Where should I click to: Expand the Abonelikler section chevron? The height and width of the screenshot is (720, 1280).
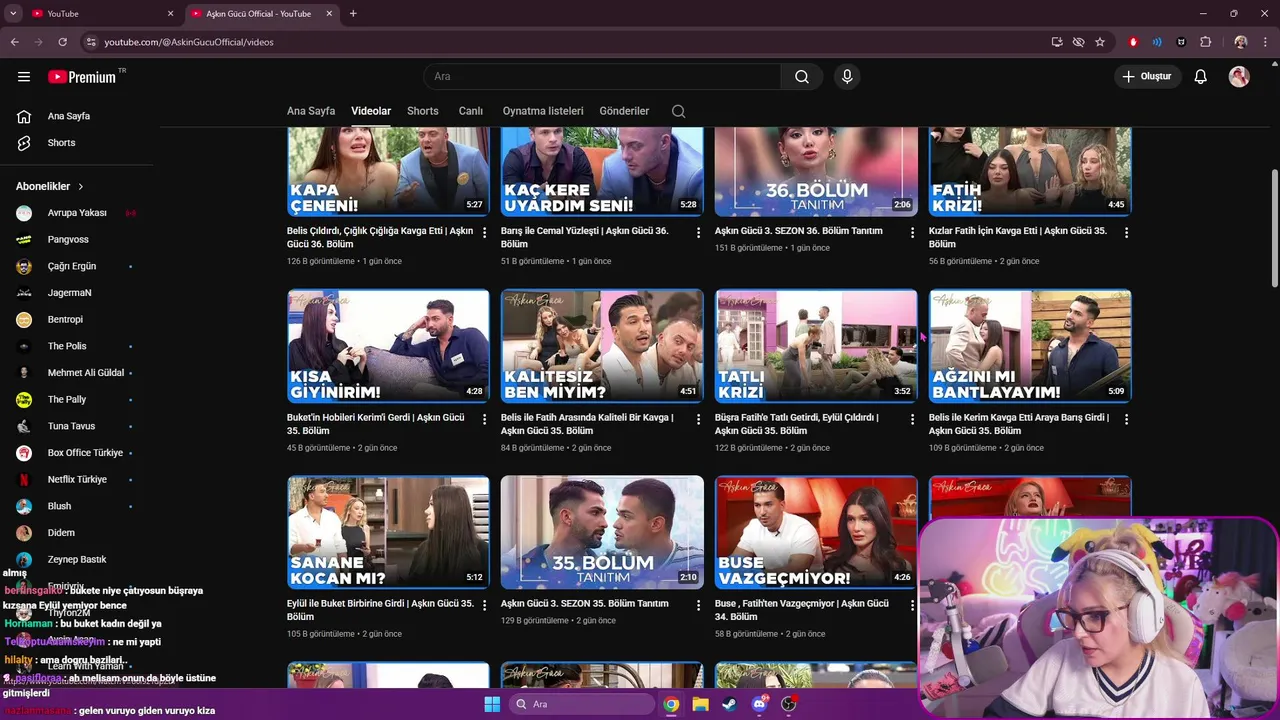click(x=81, y=187)
